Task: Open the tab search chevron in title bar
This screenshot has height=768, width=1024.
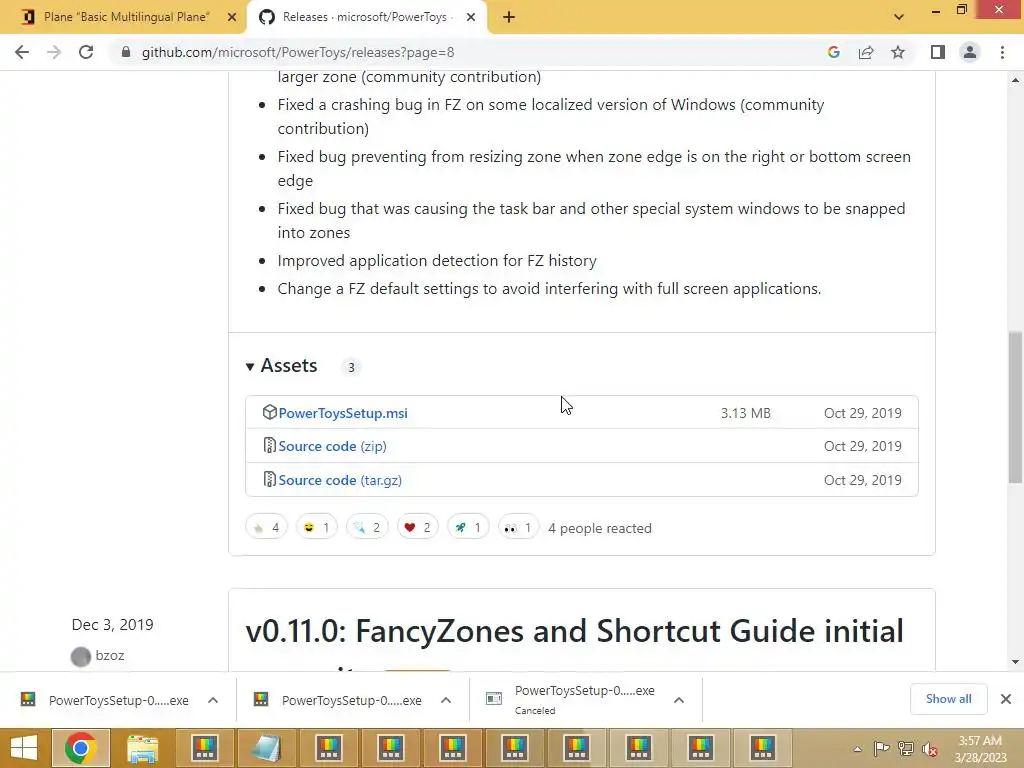Action: point(899,17)
